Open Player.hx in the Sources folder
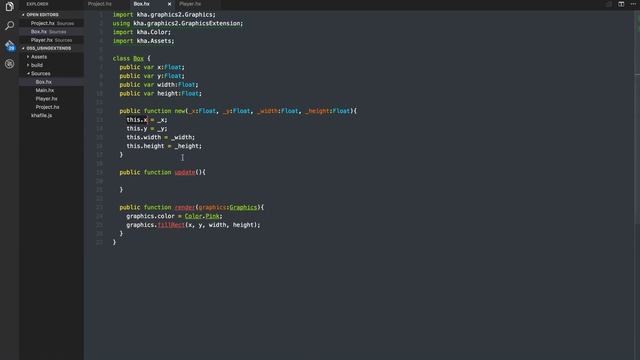 click(x=51, y=99)
